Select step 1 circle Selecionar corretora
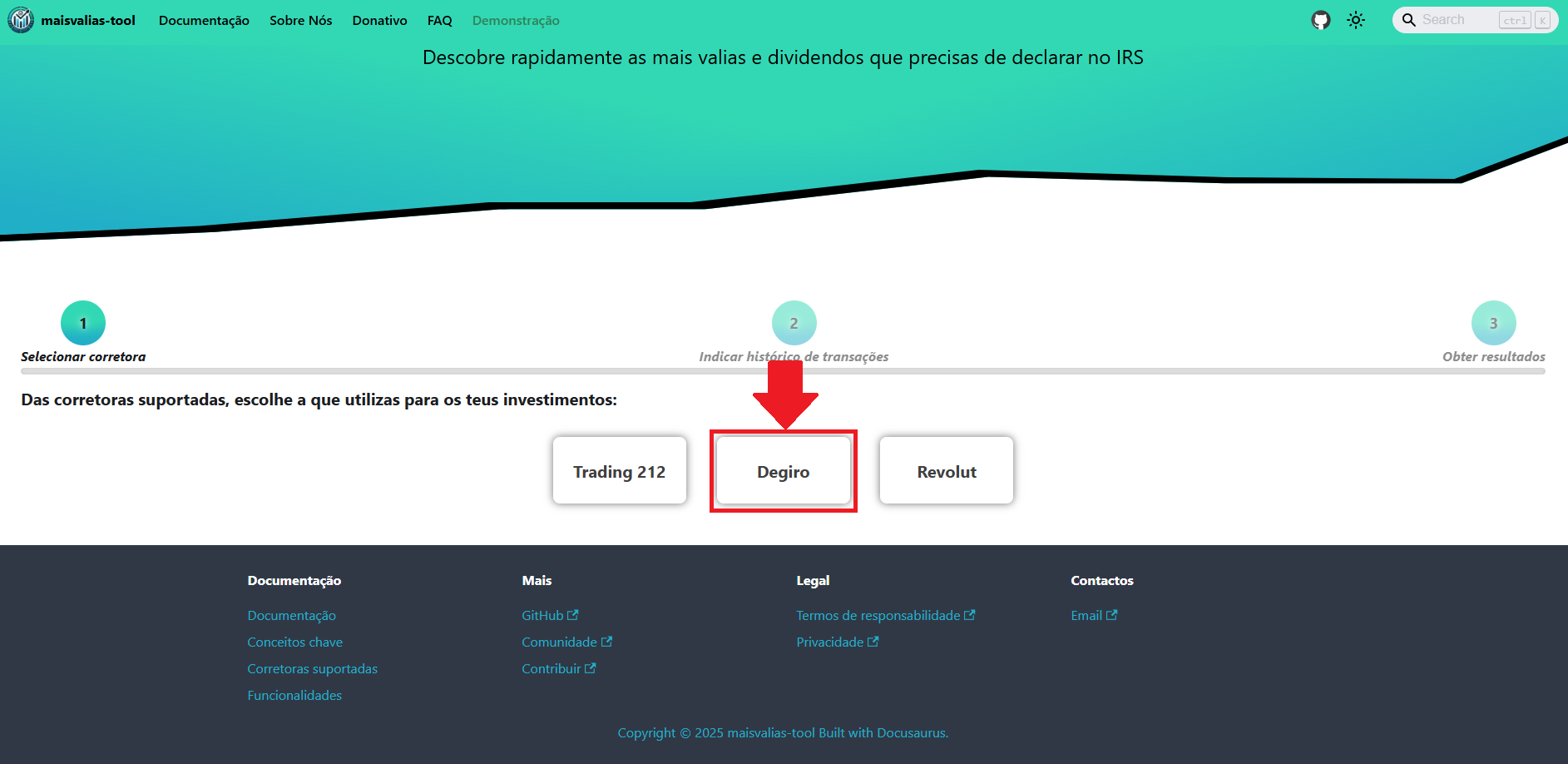The height and width of the screenshot is (764, 1568). coord(83,323)
